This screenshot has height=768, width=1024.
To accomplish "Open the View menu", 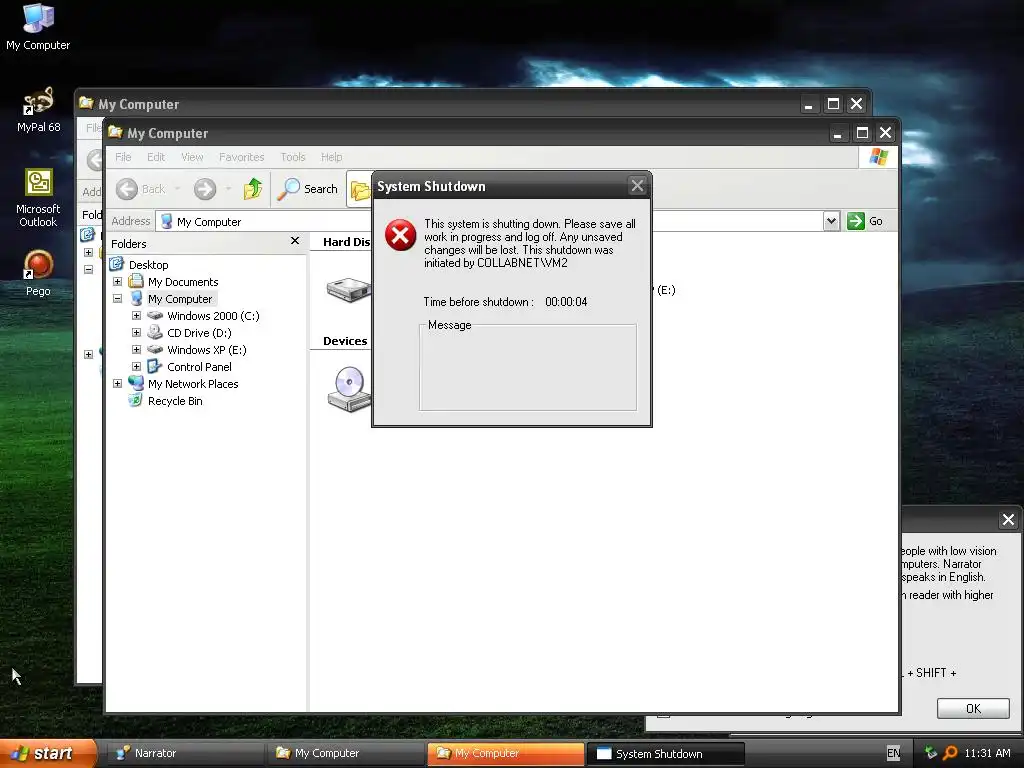I will pos(192,157).
